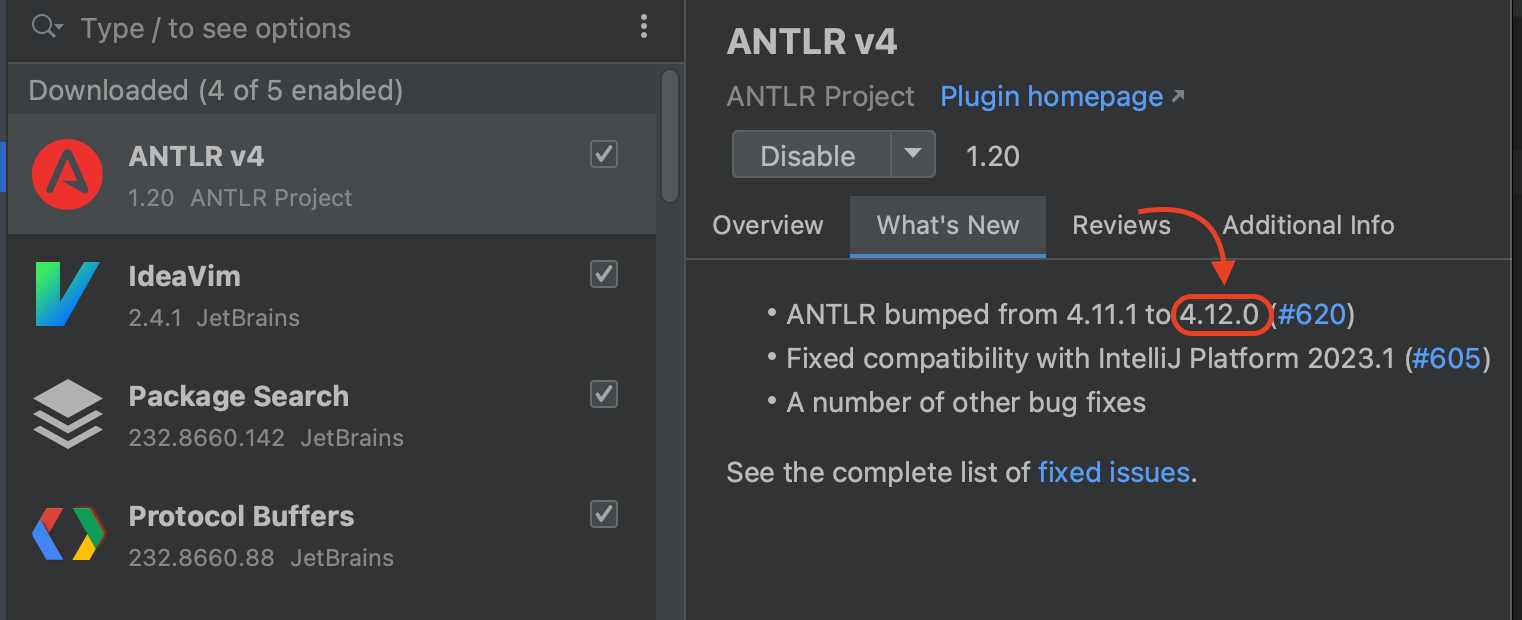1522x620 pixels.
Task: Click 'A number of other bug fixes' text
Action: [x=966, y=403]
